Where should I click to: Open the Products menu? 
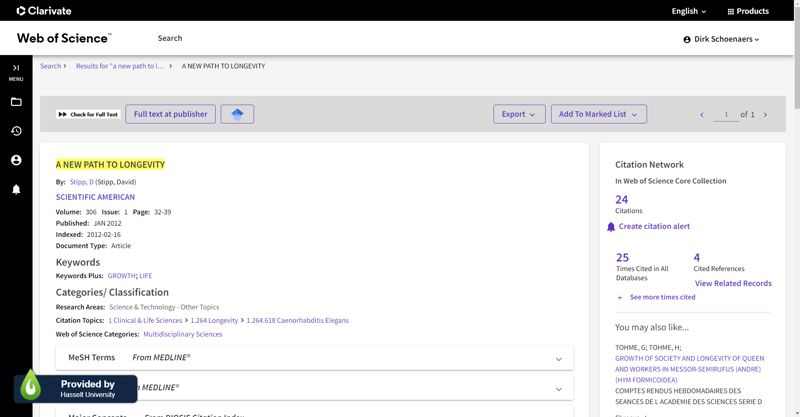748,11
